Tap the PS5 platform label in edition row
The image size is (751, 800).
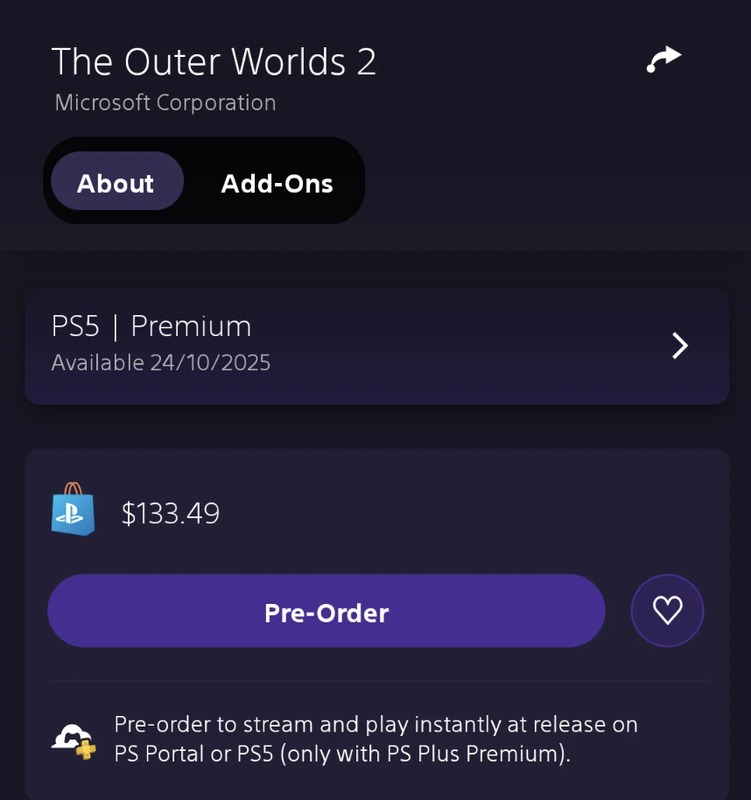click(74, 326)
